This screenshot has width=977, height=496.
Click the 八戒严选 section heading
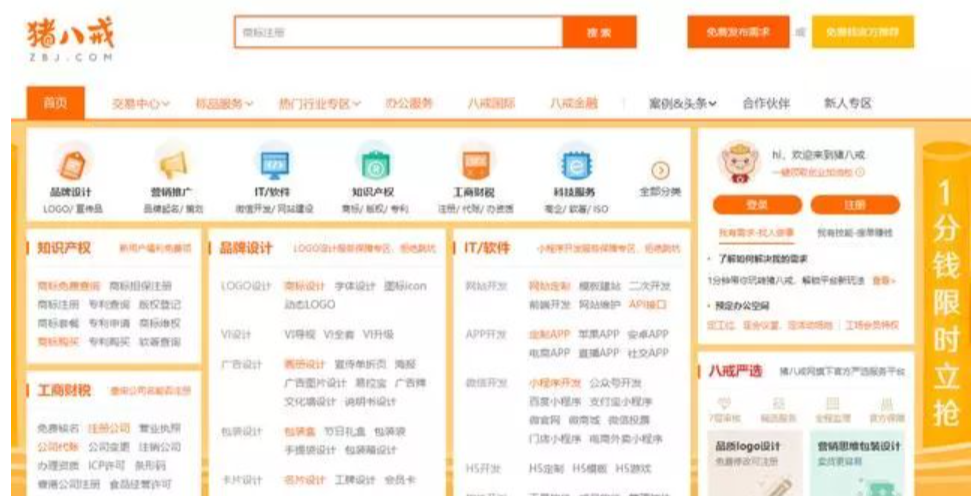(x=735, y=371)
